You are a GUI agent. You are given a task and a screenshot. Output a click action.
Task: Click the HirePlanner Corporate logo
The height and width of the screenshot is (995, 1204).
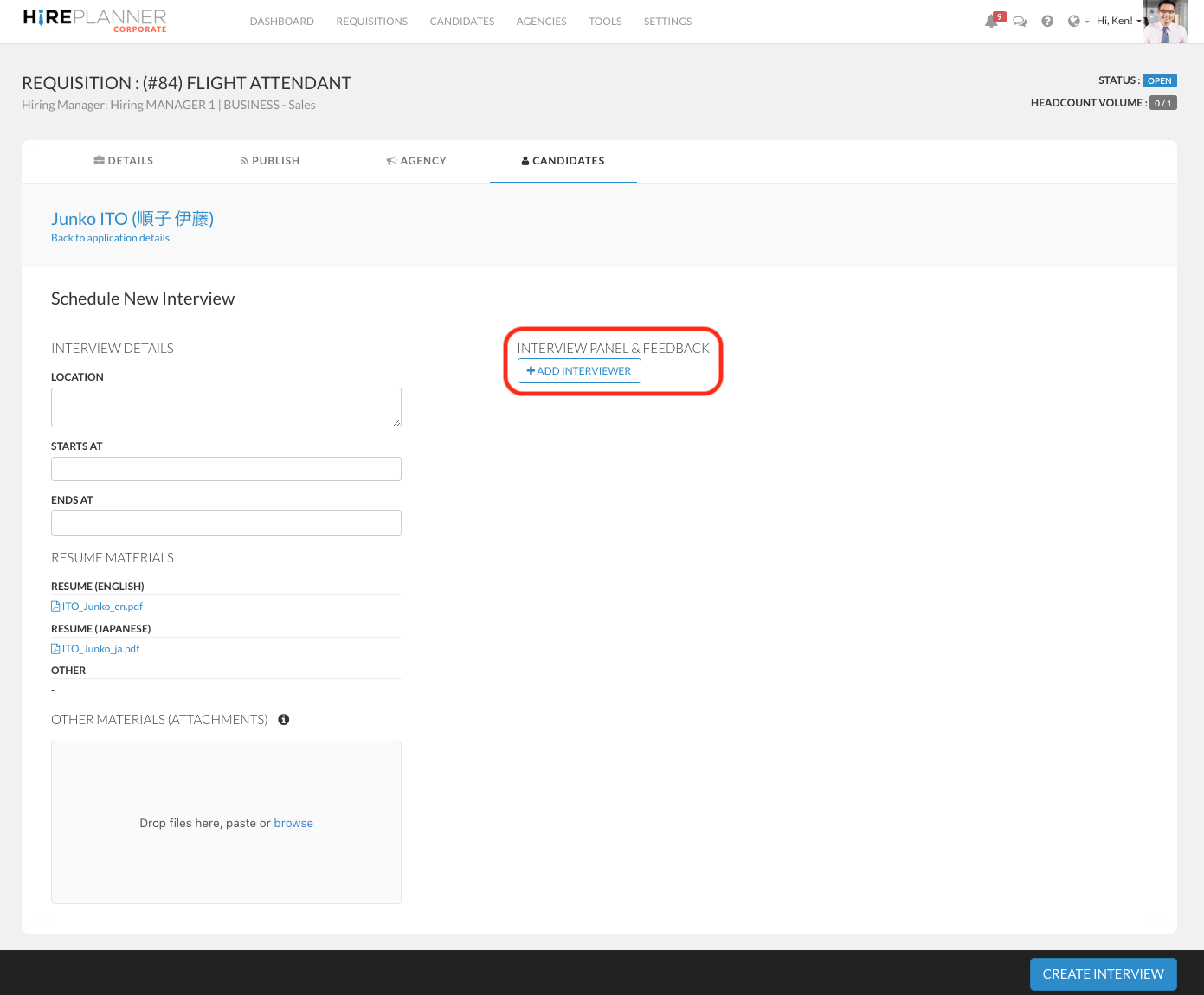[x=94, y=21]
